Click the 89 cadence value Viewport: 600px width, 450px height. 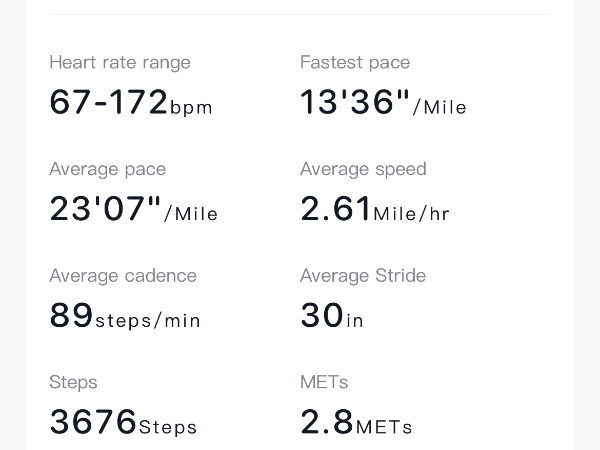(x=71, y=315)
